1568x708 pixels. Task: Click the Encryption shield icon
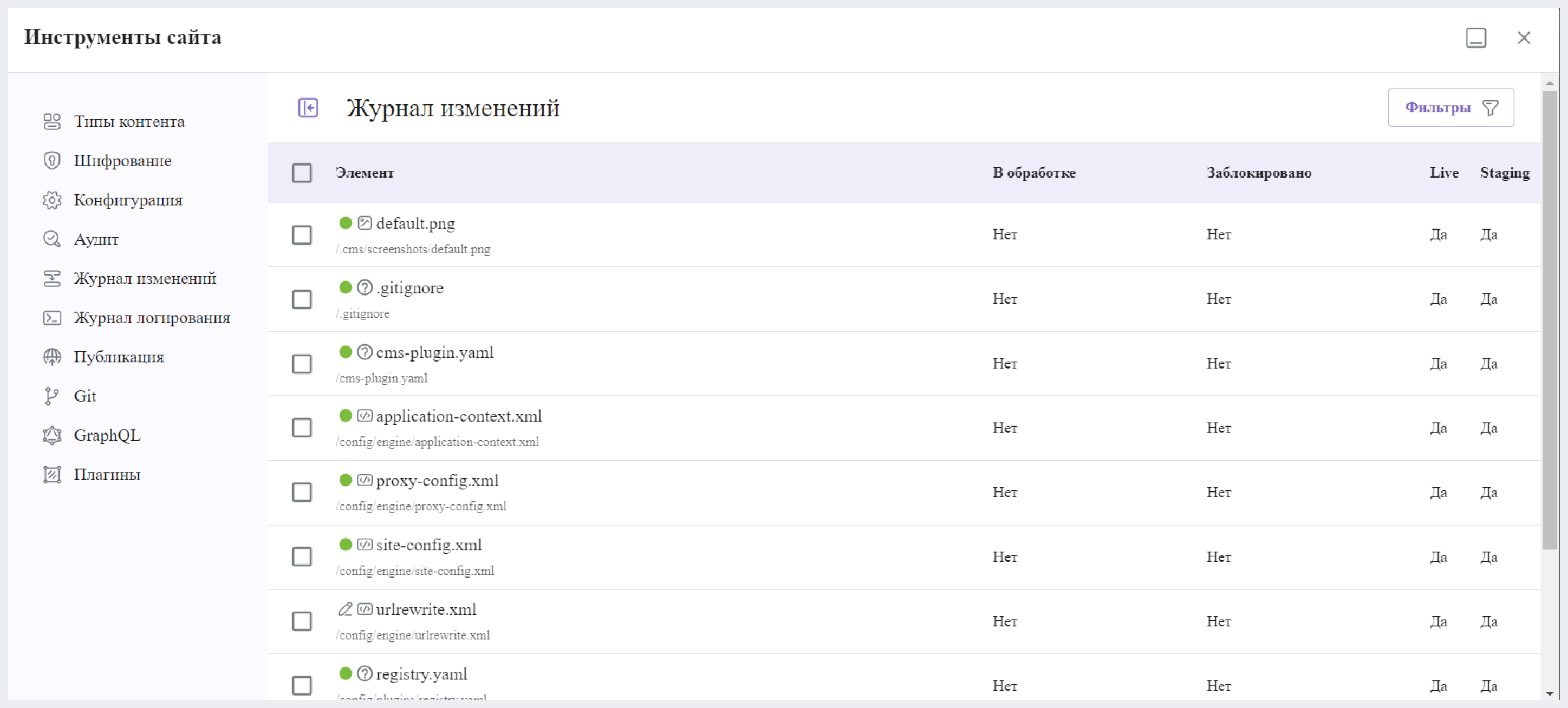coord(52,161)
